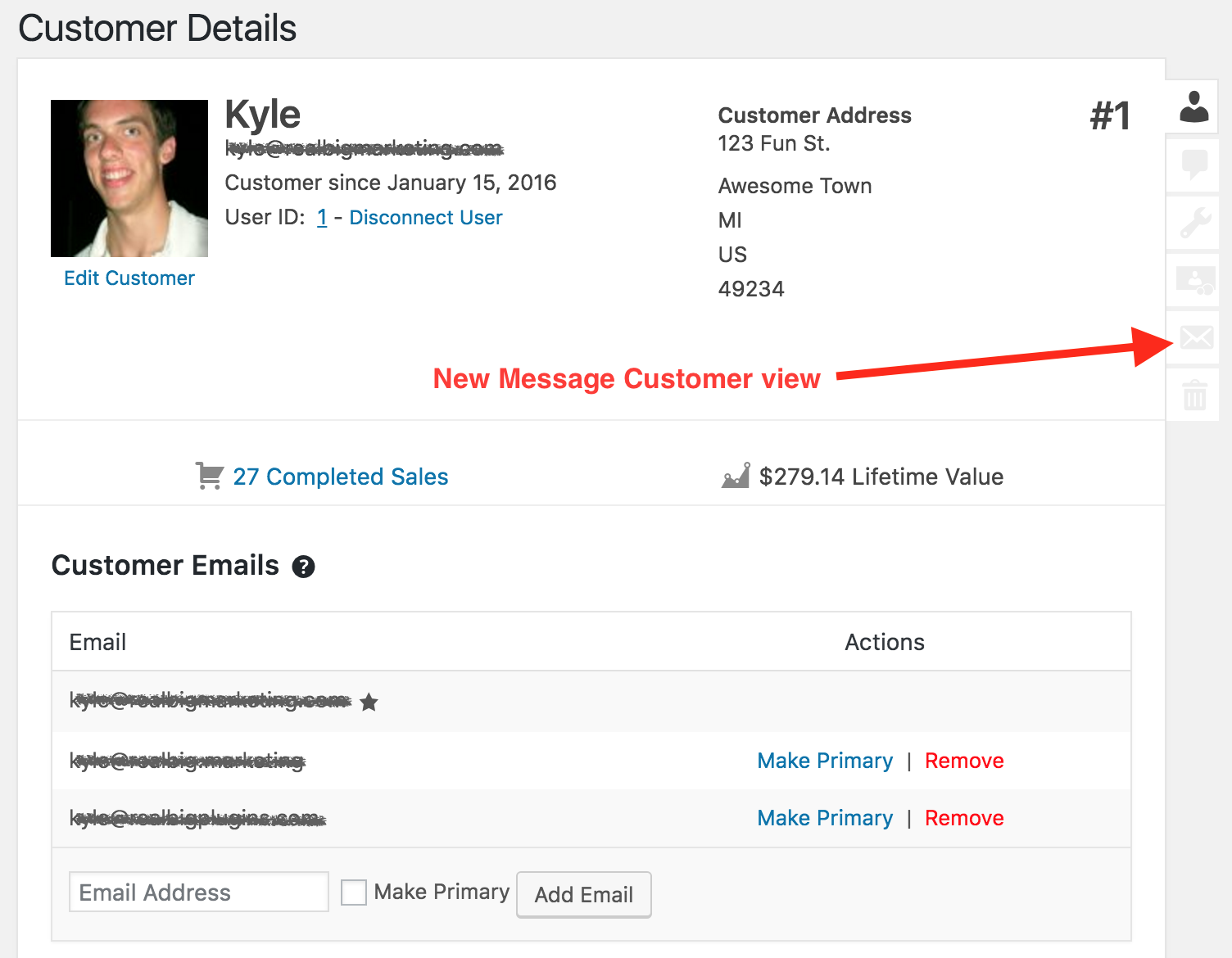Image resolution: width=1232 pixels, height=958 pixels.
Task: Open the customer notes speech bubble tab
Action: click(1193, 165)
